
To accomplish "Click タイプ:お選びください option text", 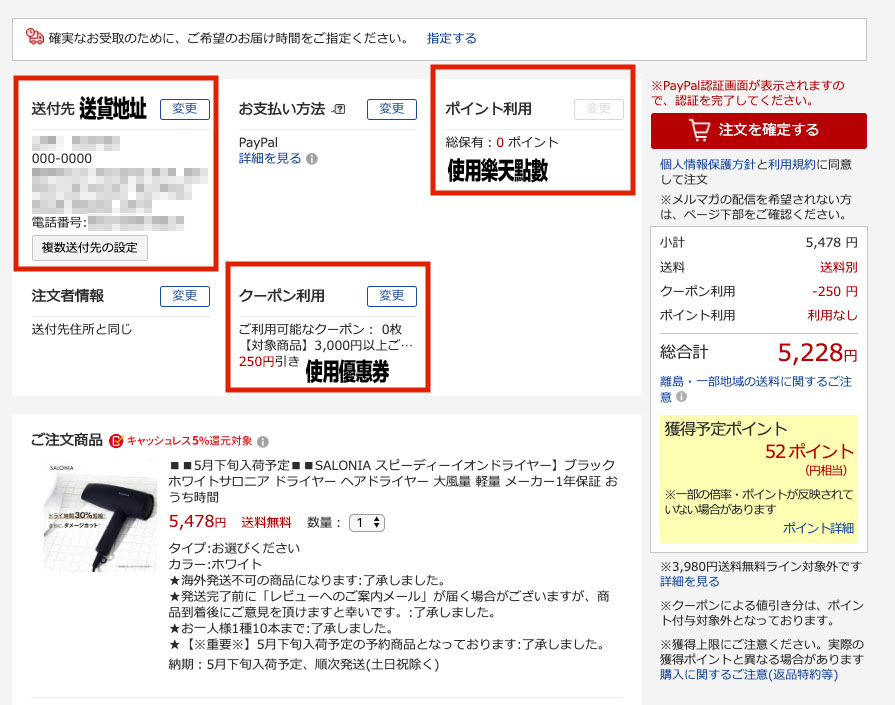I will coord(234,548).
